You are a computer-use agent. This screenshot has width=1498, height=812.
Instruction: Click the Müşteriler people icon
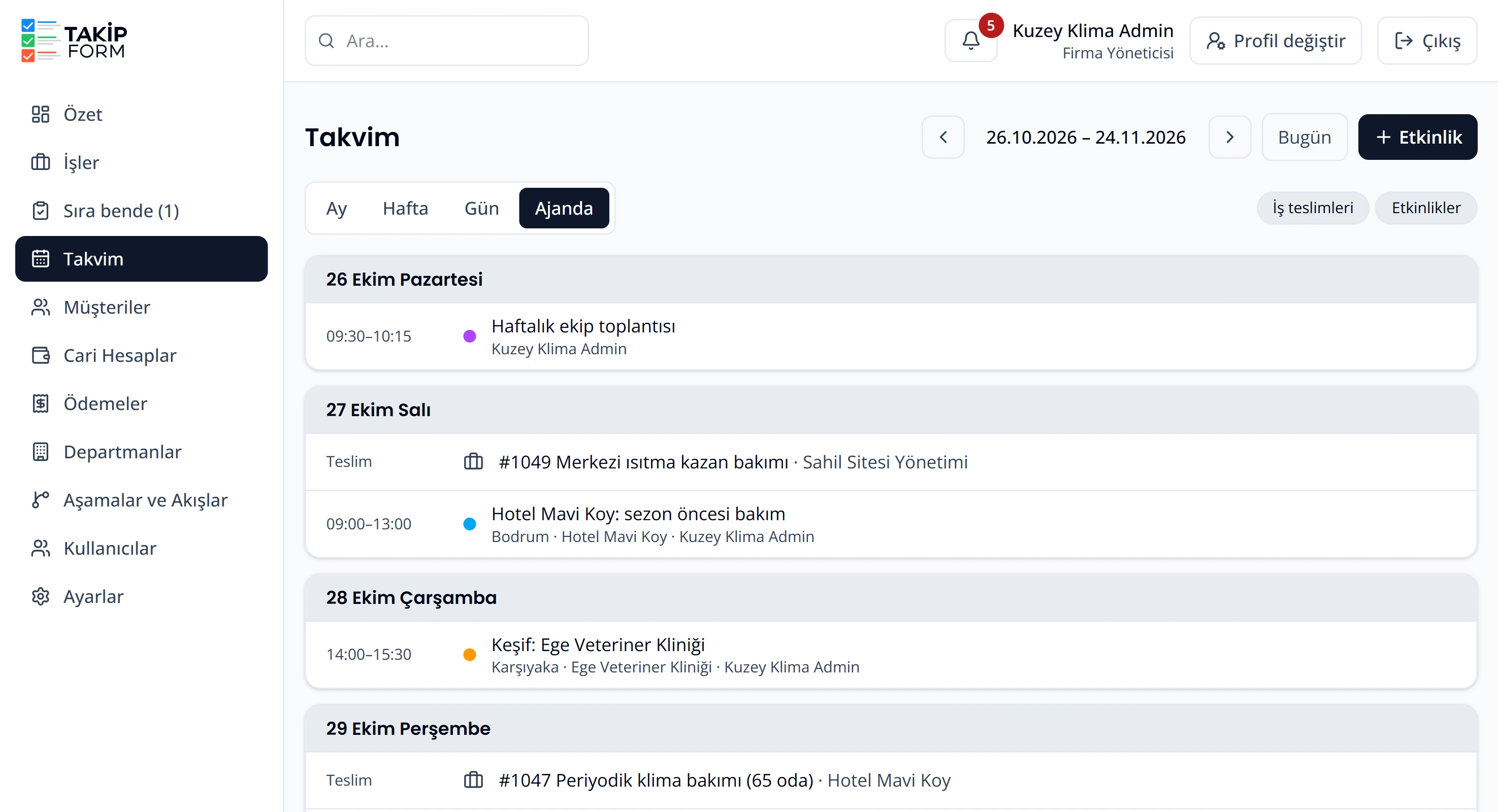click(x=40, y=307)
